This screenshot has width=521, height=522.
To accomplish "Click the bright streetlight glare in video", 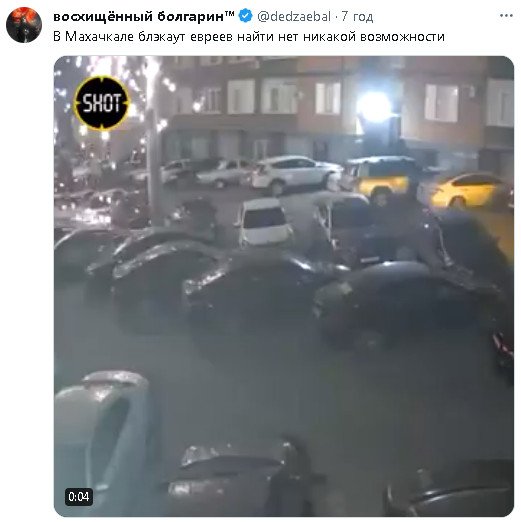I will pyautogui.click(x=374, y=106).
